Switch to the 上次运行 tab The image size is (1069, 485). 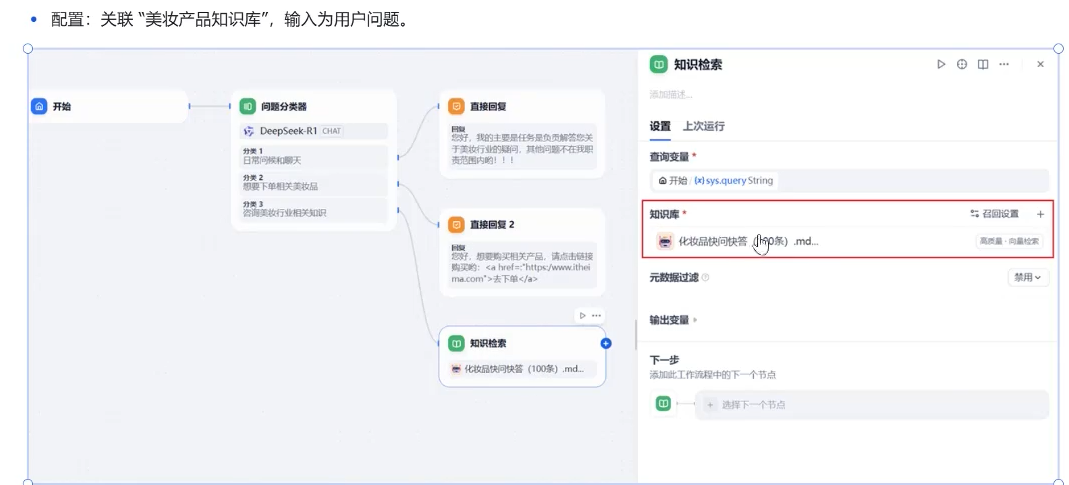[704, 126]
